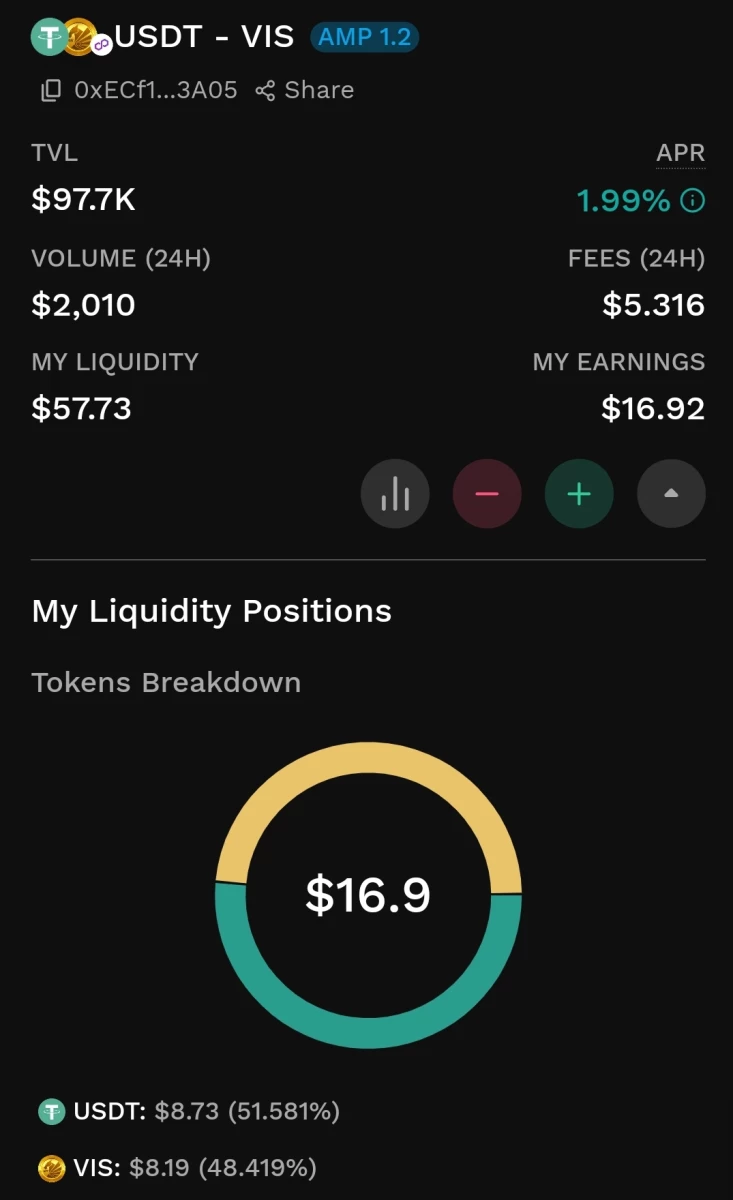
Task: Click the USDT - VIS pair title
Action: 204,37
